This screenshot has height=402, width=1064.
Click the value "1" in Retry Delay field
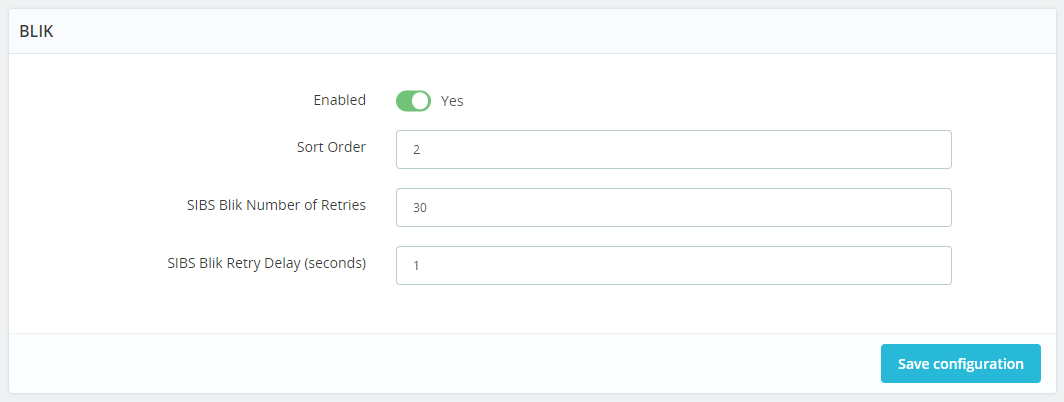tap(416, 266)
